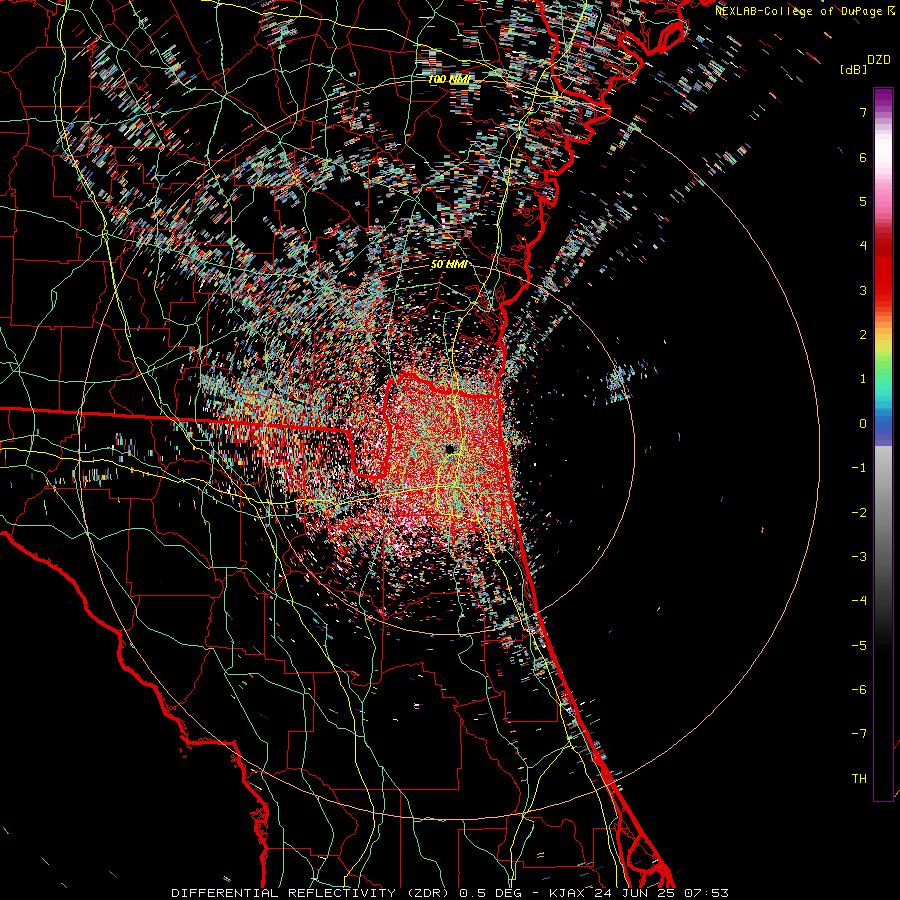The width and height of the screenshot is (900, 900).
Task: Click the -4 value on the color scale
Action: tap(859, 601)
